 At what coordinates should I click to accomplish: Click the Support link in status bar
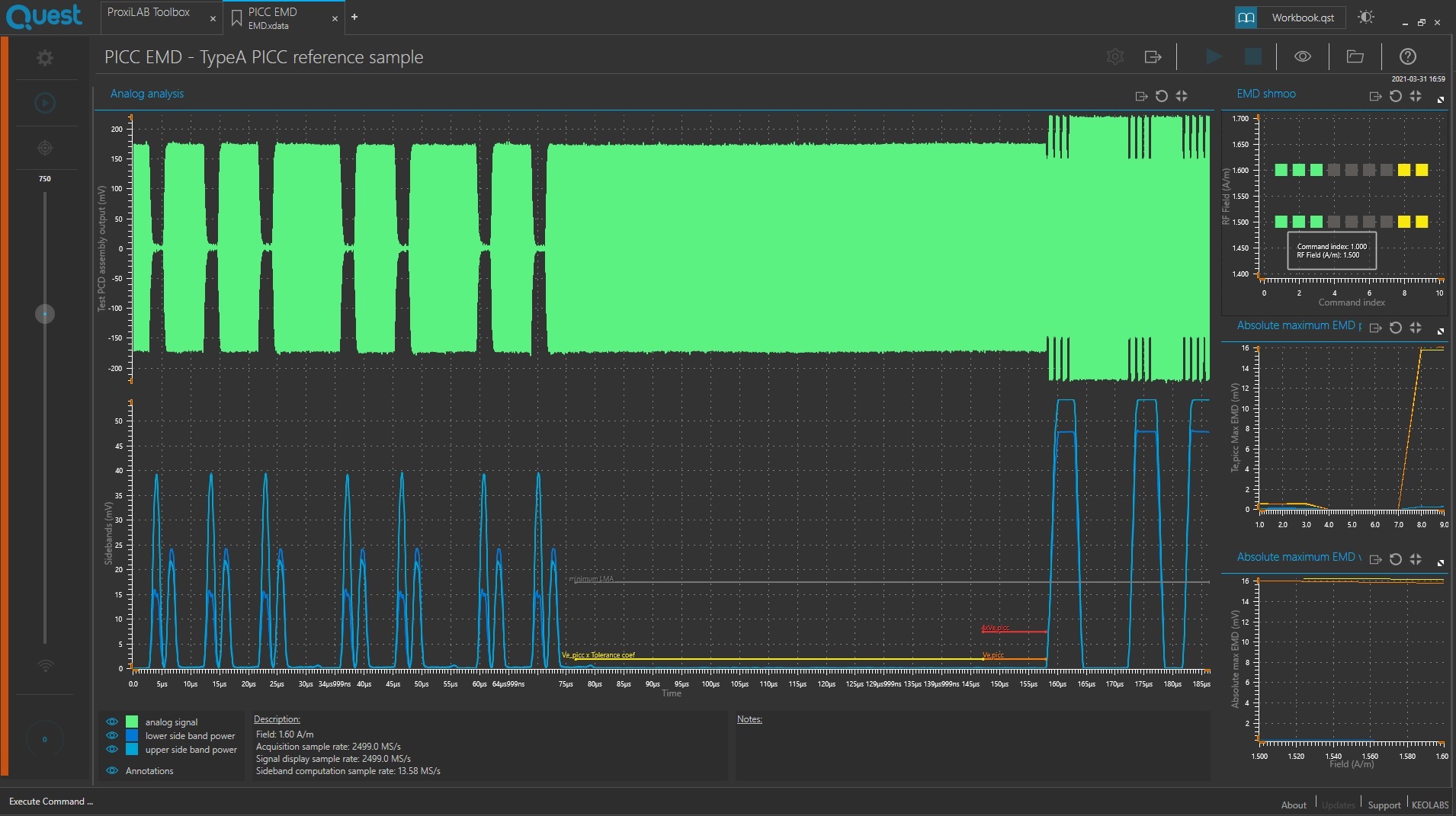[1384, 805]
